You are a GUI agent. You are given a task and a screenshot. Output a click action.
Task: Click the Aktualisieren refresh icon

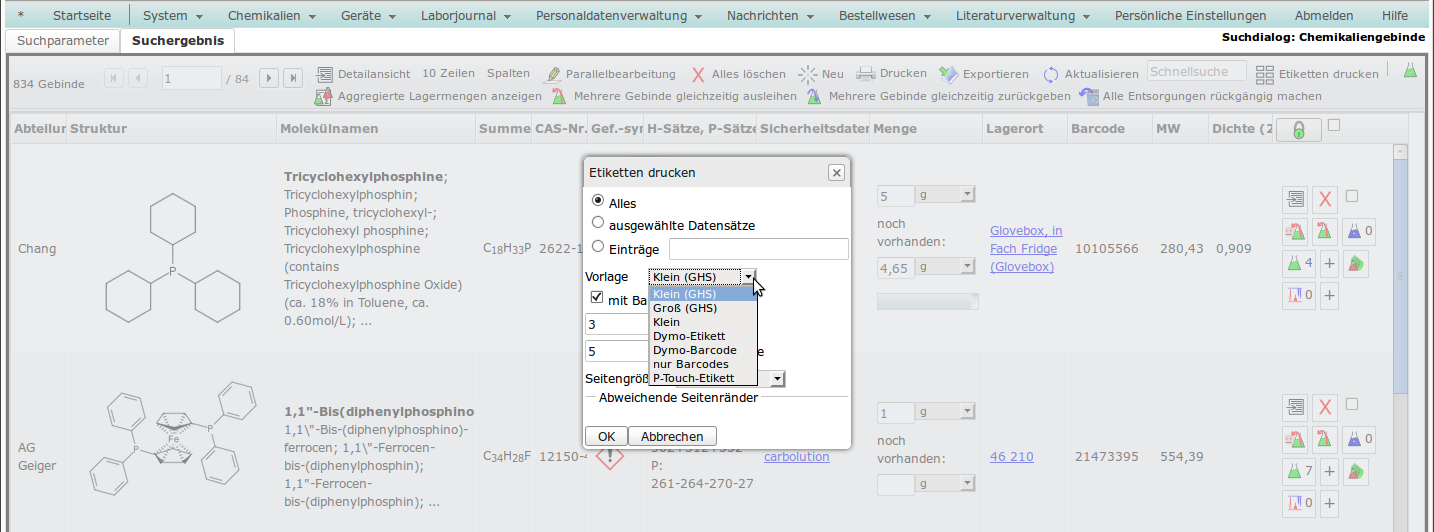tap(1051, 75)
